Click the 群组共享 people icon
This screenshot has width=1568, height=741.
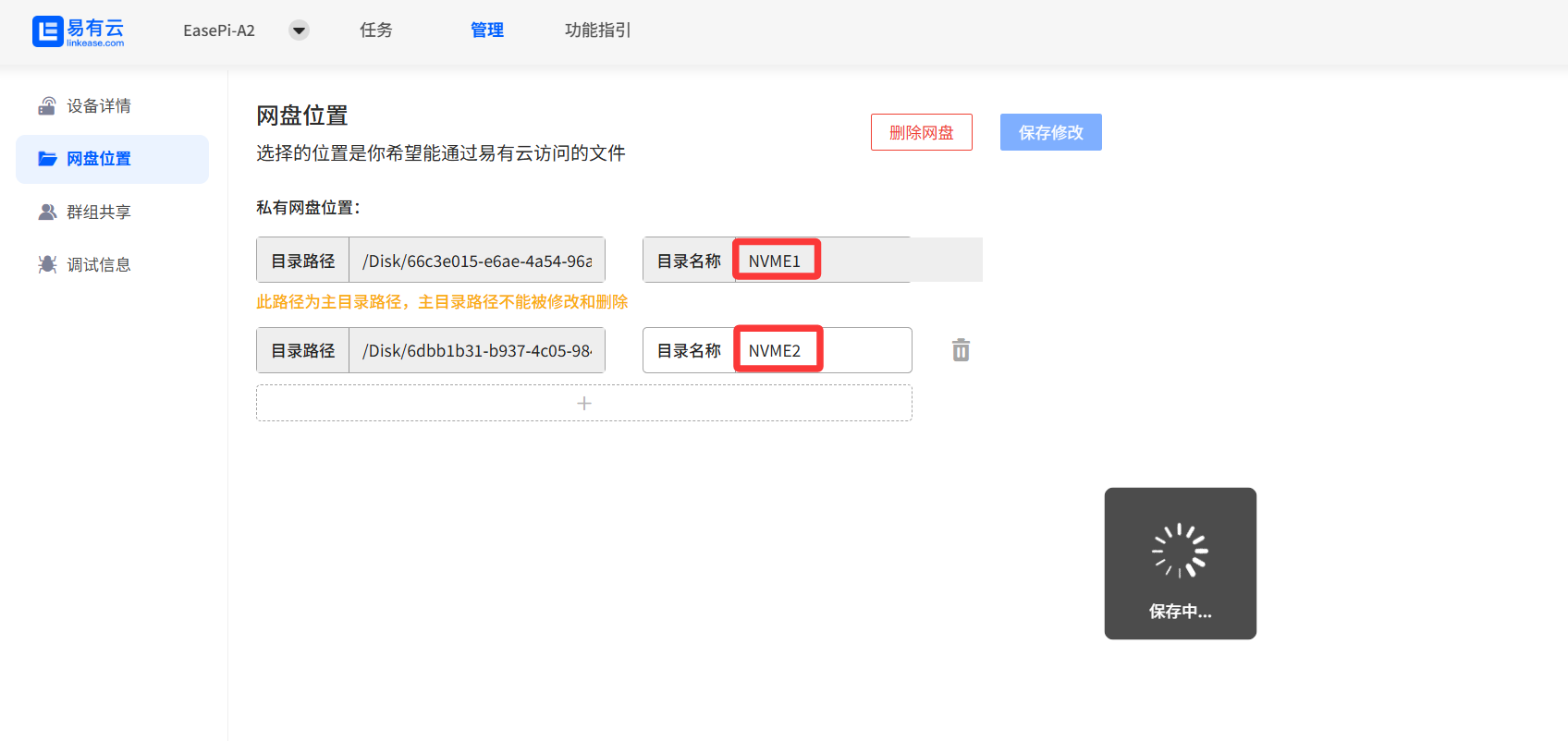[x=47, y=212]
